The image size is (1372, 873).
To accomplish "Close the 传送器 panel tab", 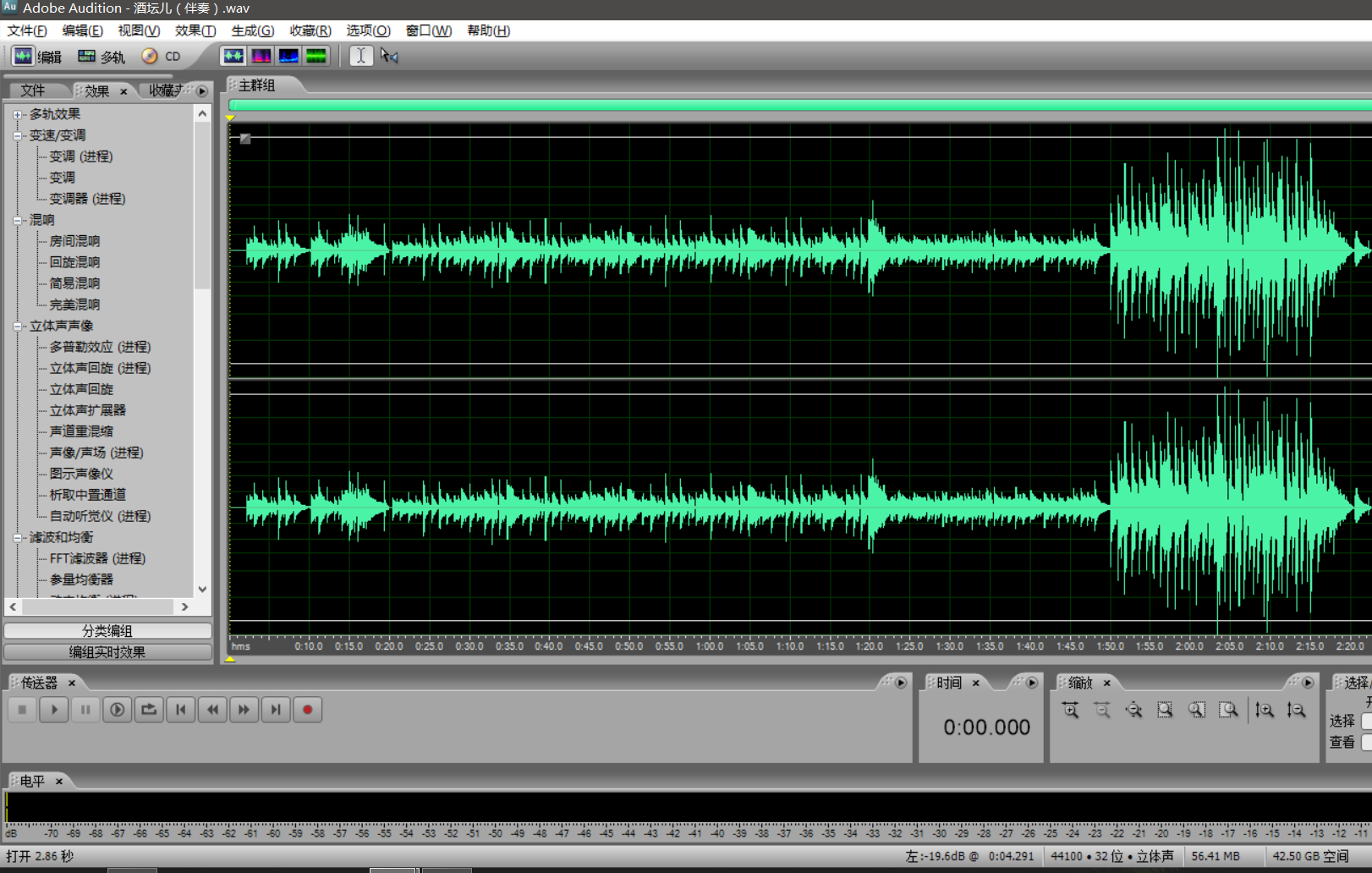I will click(x=72, y=683).
